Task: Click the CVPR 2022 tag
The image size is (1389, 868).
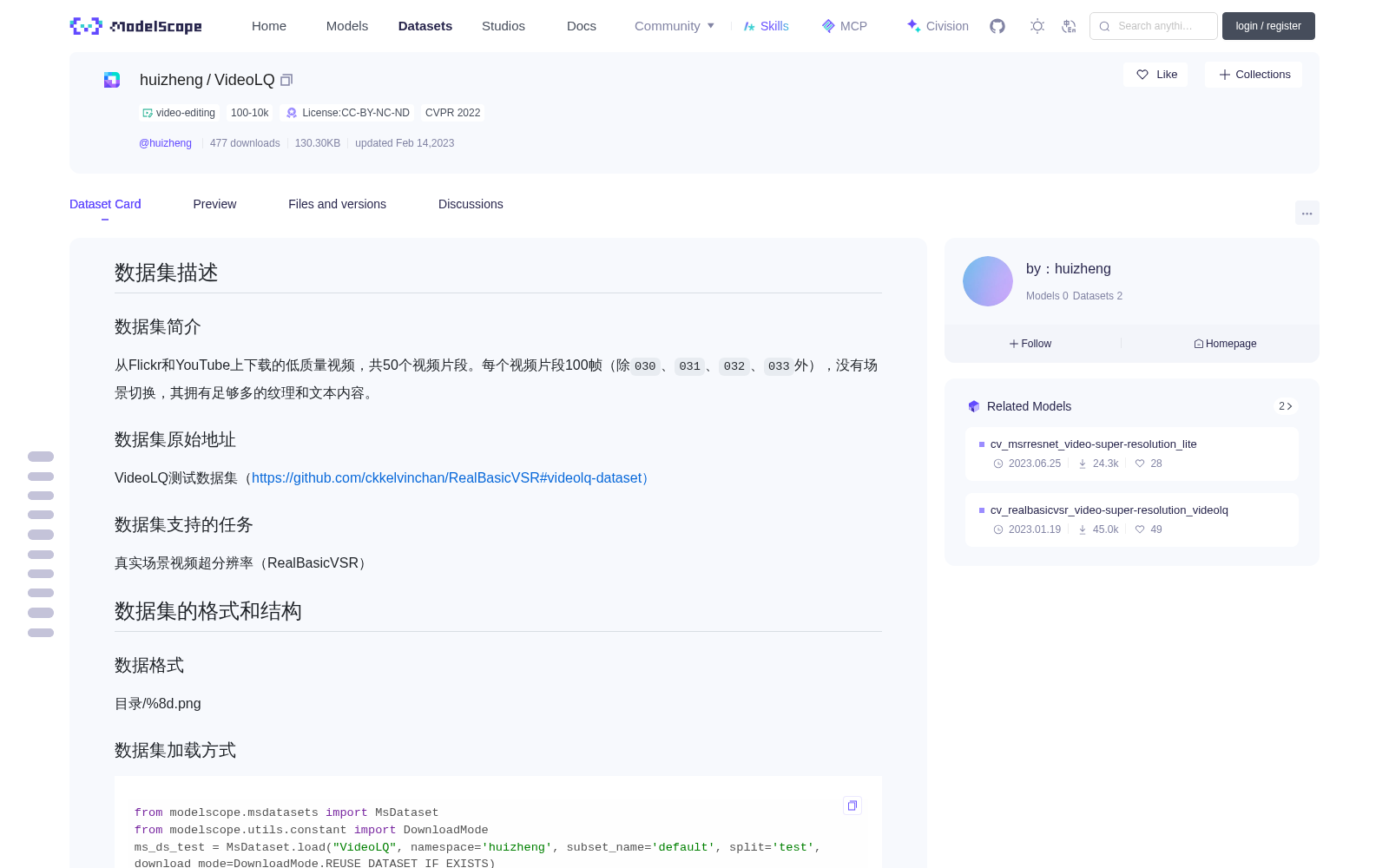Action: point(452,113)
